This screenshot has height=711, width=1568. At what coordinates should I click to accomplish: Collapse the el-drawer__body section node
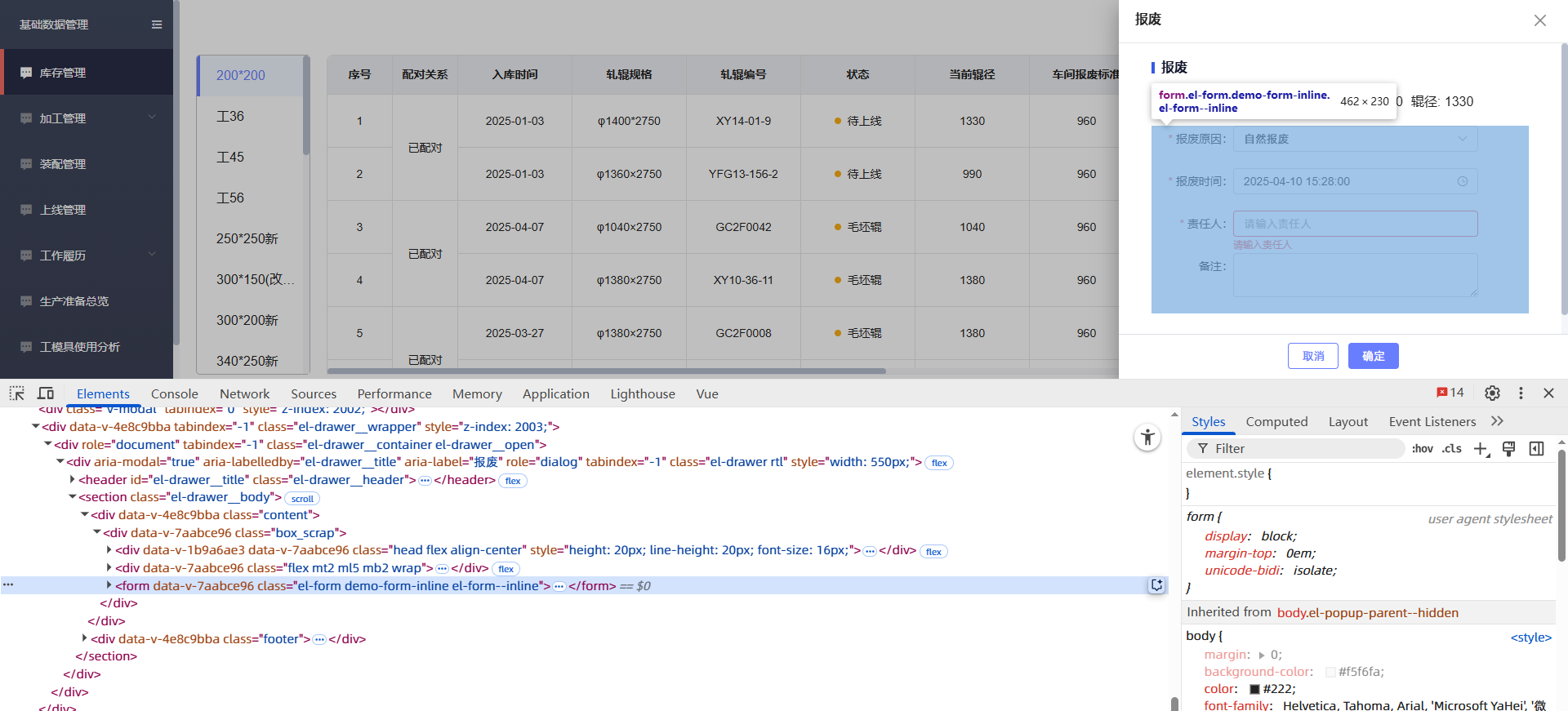tap(72, 497)
